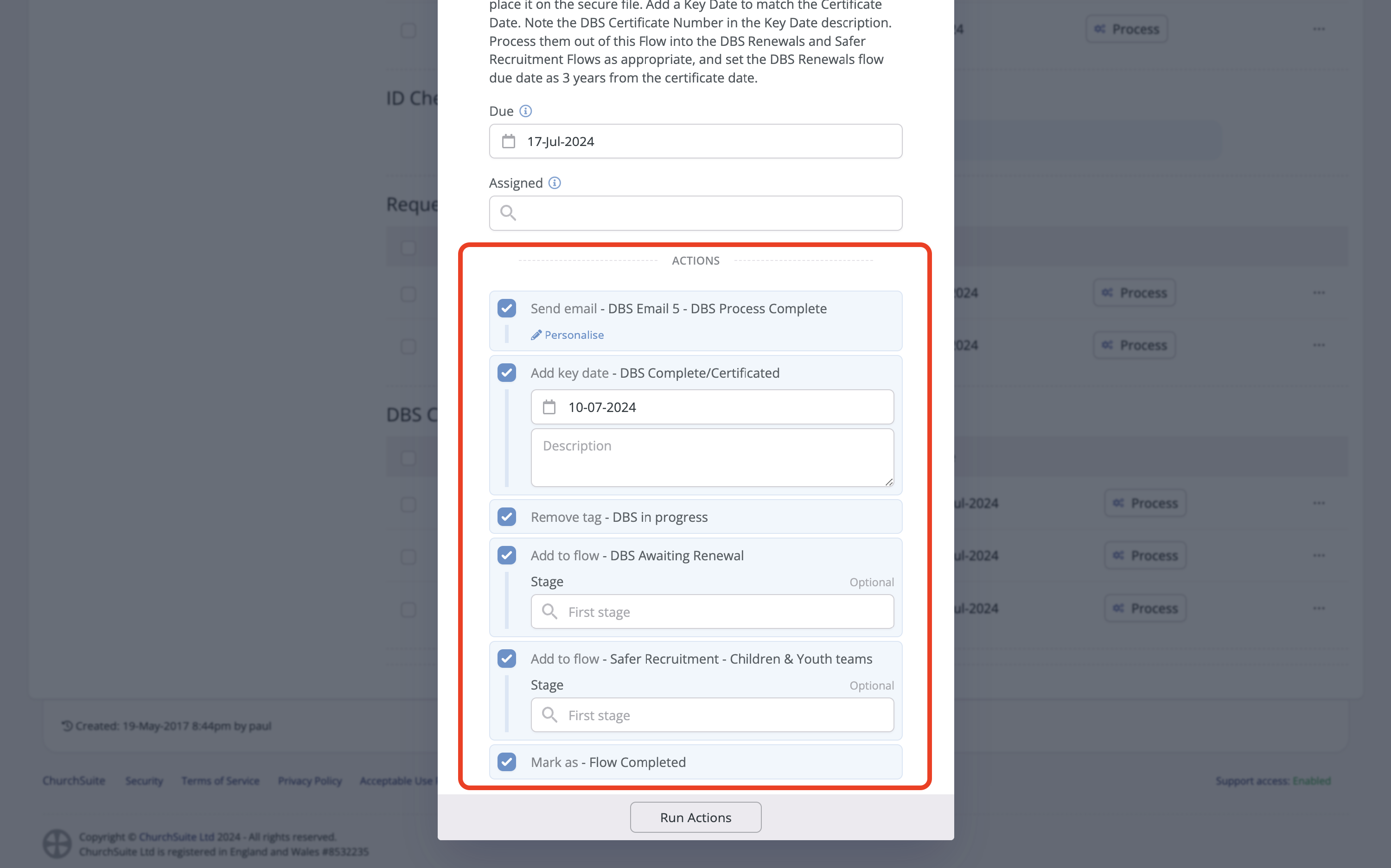Open the Stage field under Safer Recruitment flow
Screen dimensions: 1391x868
coord(712,715)
